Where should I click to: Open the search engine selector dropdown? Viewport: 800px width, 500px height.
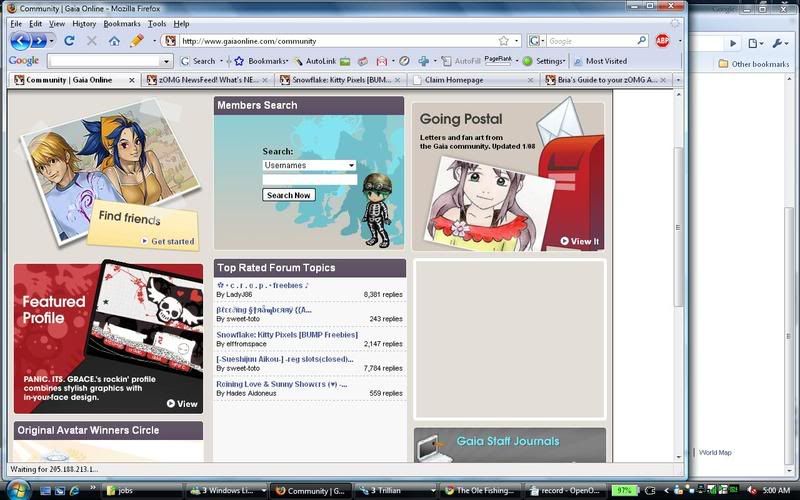(536, 41)
